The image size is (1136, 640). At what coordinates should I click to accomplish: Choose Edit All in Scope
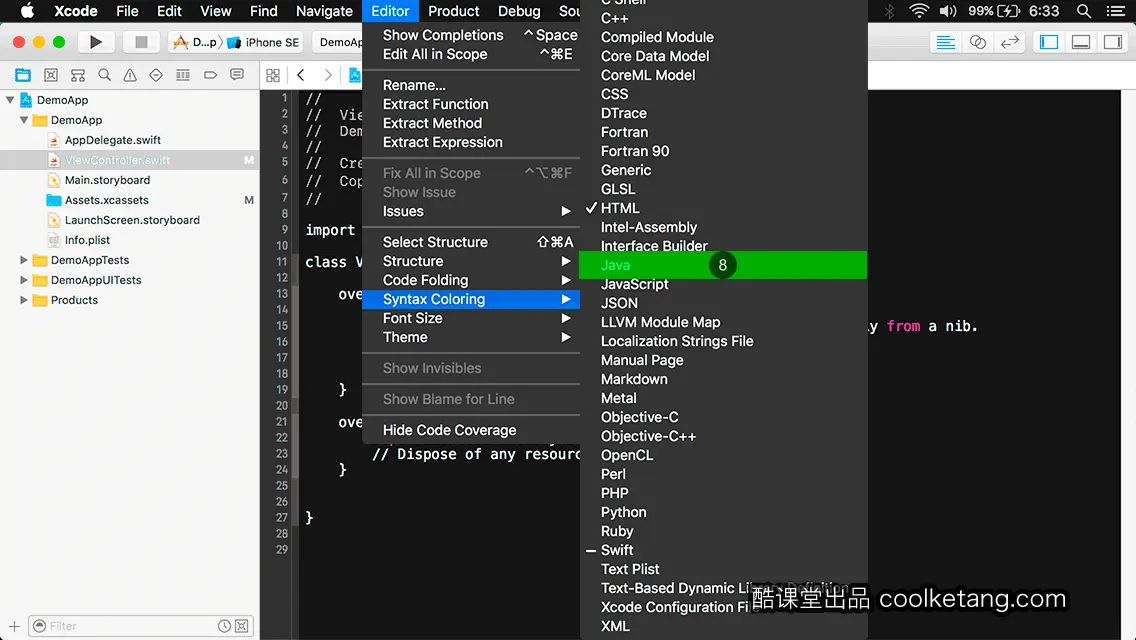[x=471, y=54]
